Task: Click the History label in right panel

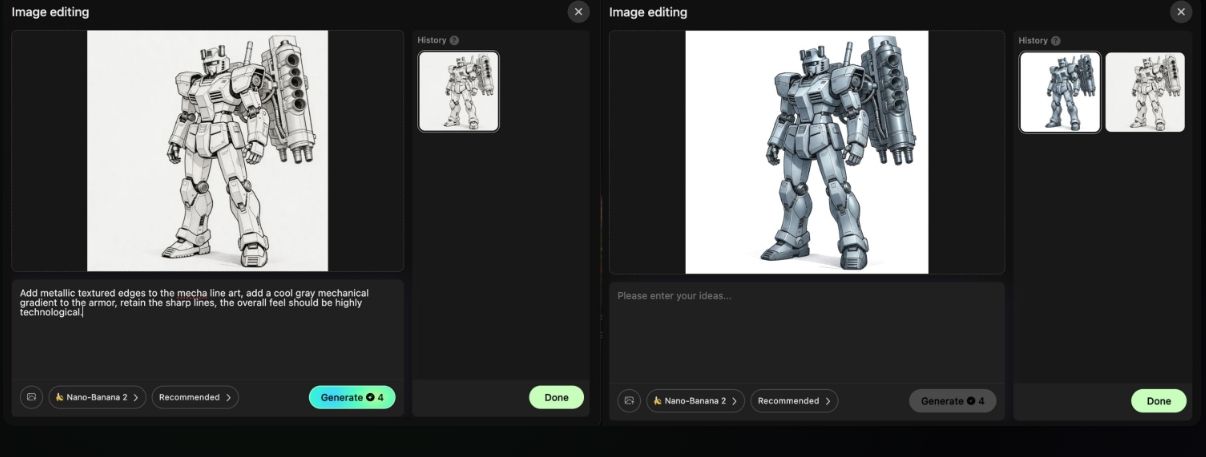Action: pos(1033,41)
